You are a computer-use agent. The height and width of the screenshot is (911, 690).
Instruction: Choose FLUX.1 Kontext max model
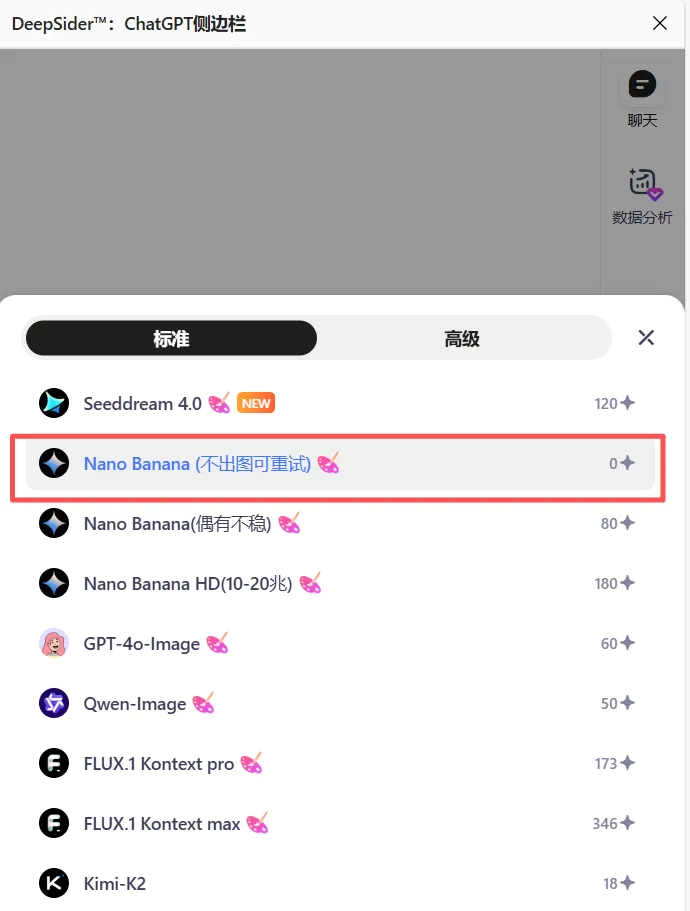tap(340, 823)
